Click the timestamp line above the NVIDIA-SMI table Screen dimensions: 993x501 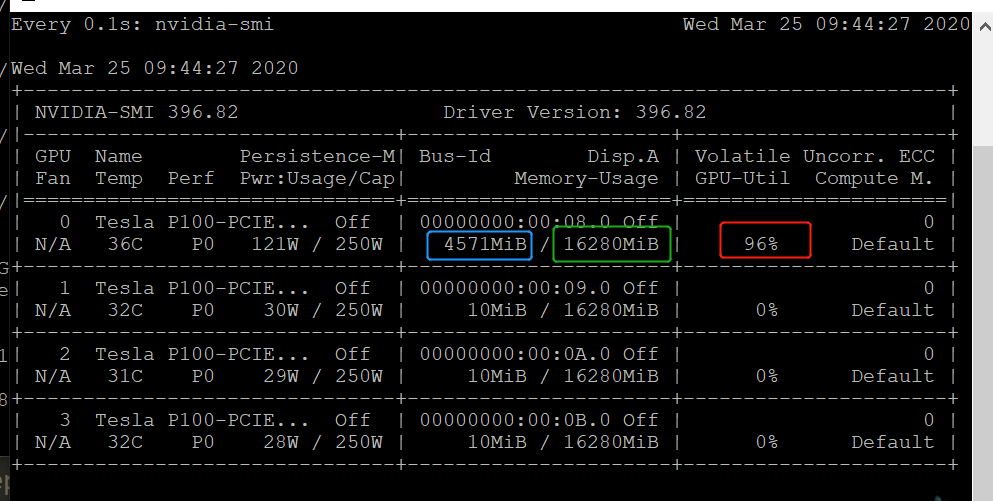(x=155, y=68)
